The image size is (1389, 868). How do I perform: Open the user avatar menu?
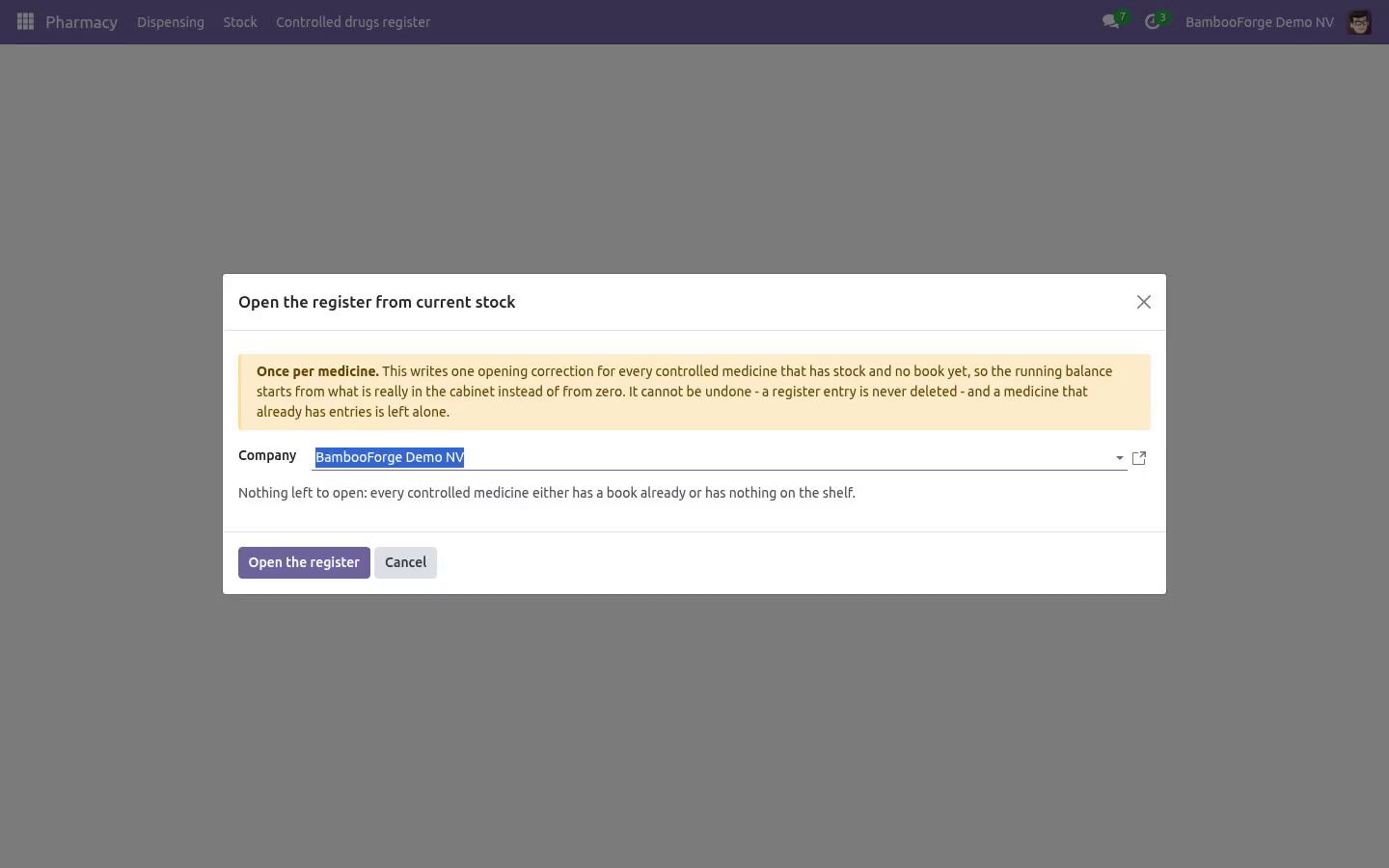(x=1359, y=22)
